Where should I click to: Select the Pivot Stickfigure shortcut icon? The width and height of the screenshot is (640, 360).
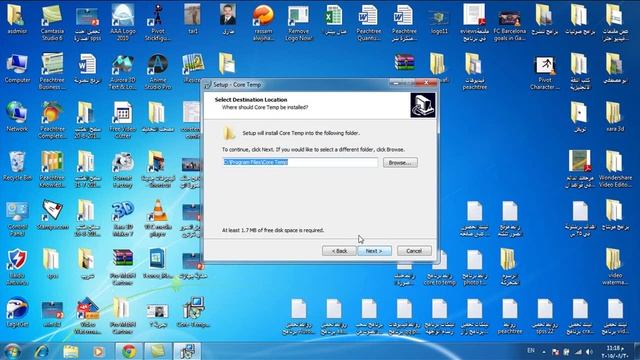[158, 22]
